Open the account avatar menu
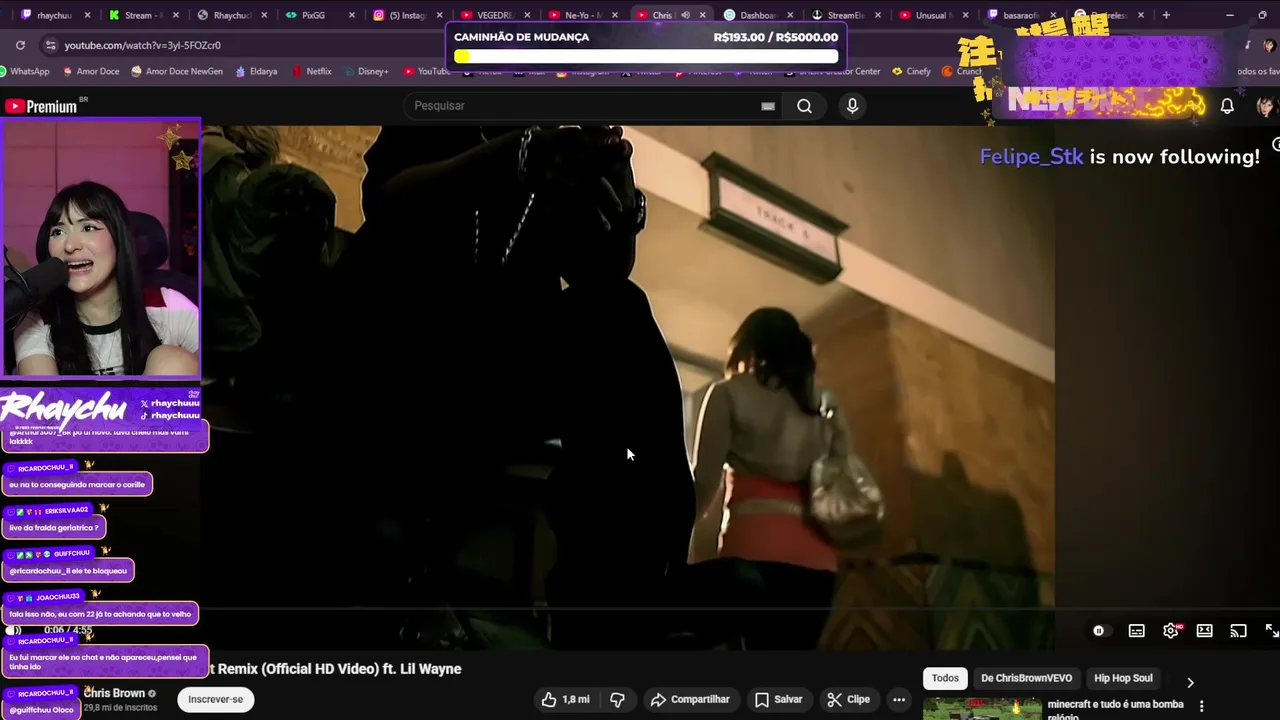The width and height of the screenshot is (1280, 720). tap(1265, 106)
